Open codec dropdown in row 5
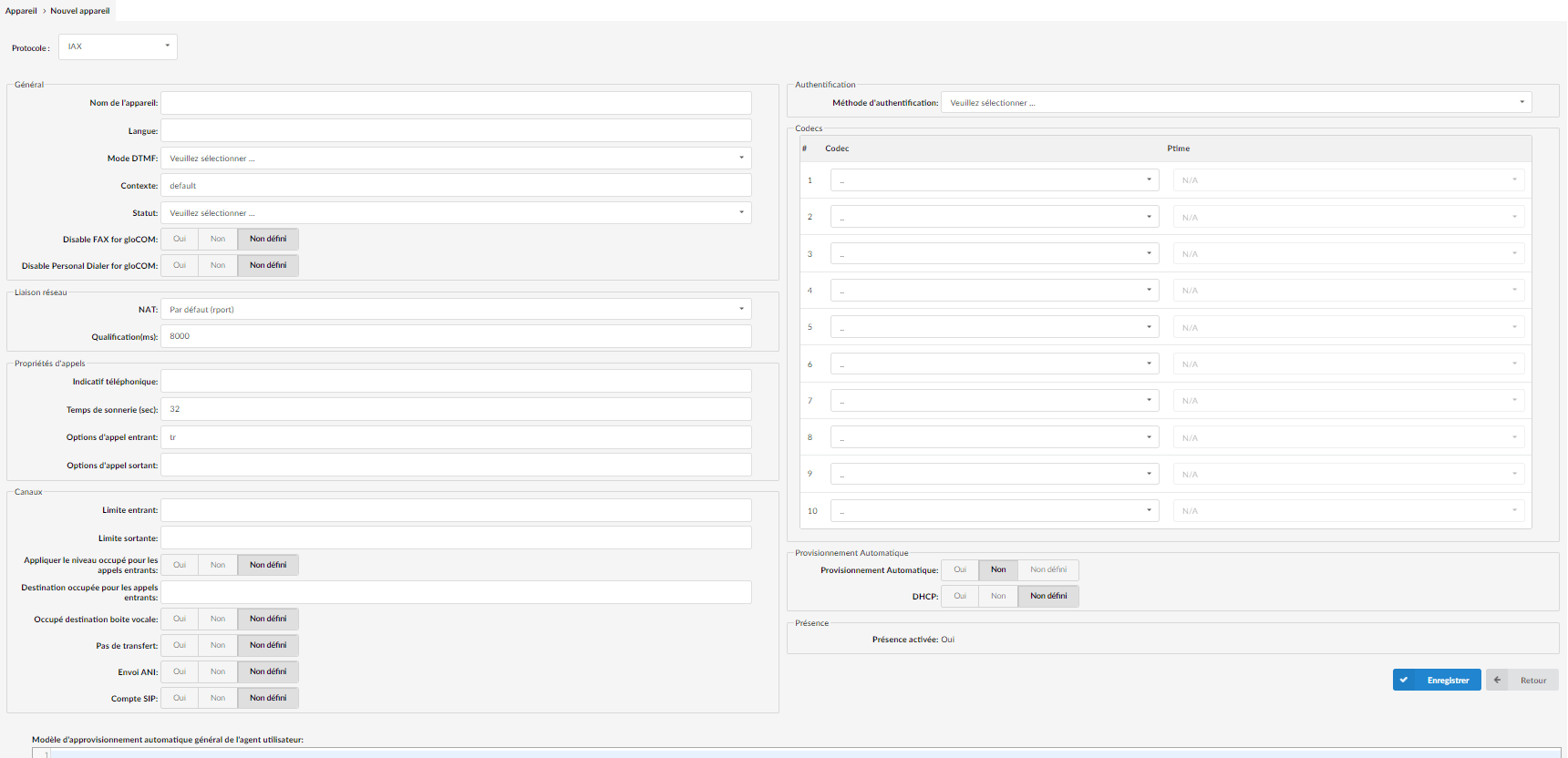The height and width of the screenshot is (758, 1568). [995, 327]
